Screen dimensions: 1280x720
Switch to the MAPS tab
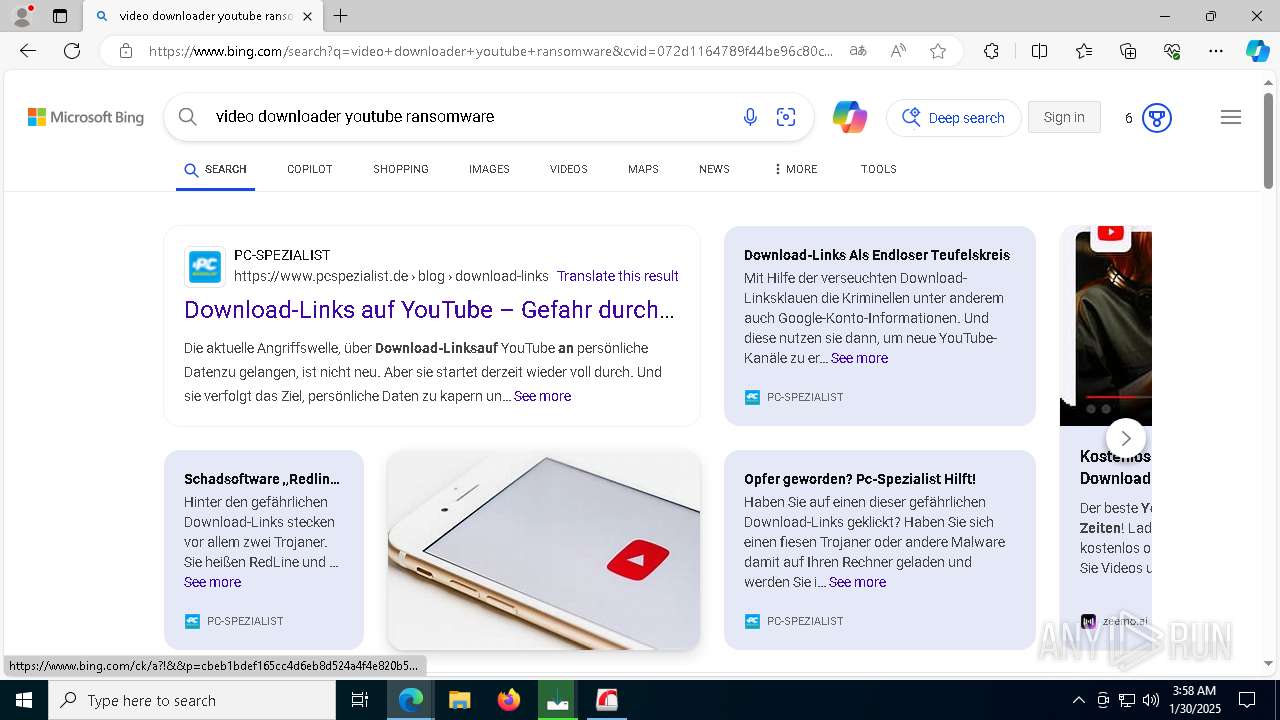click(x=643, y=169)
